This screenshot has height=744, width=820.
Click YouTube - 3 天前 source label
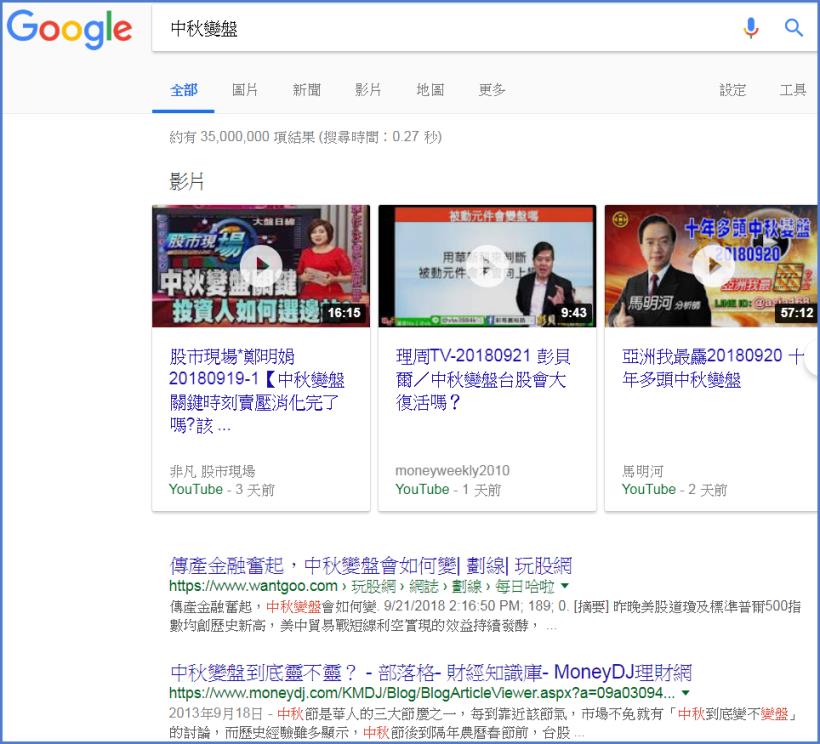[221, 490]
